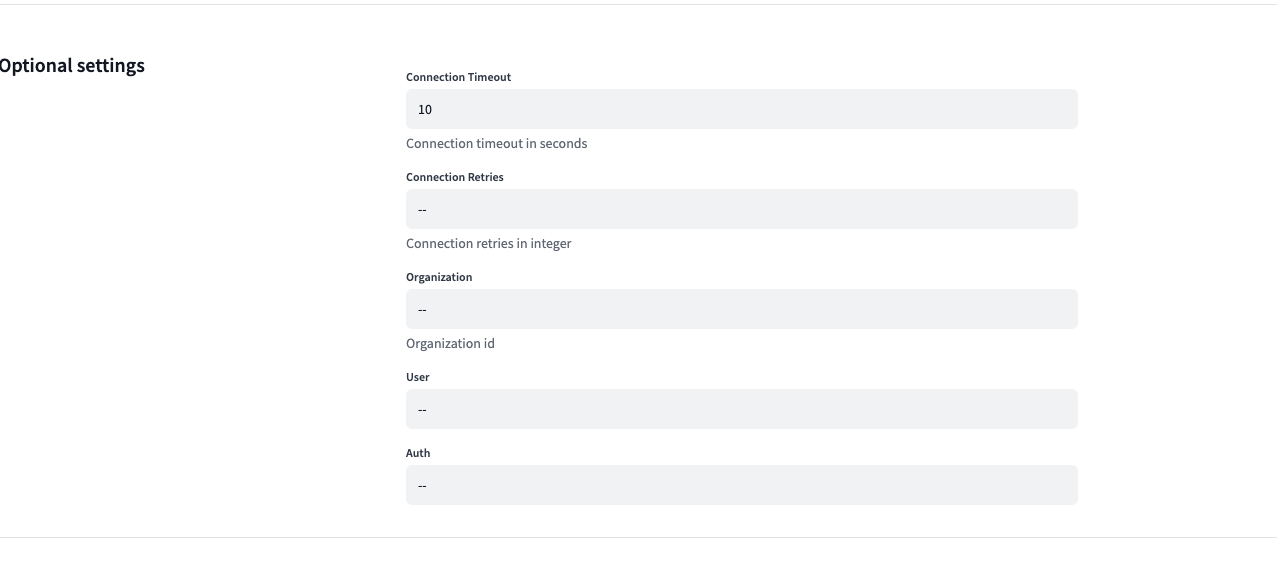Click the '--' placeholder in Connection Retries
This screenshot has width=1277, height=567.
point(423,209)
